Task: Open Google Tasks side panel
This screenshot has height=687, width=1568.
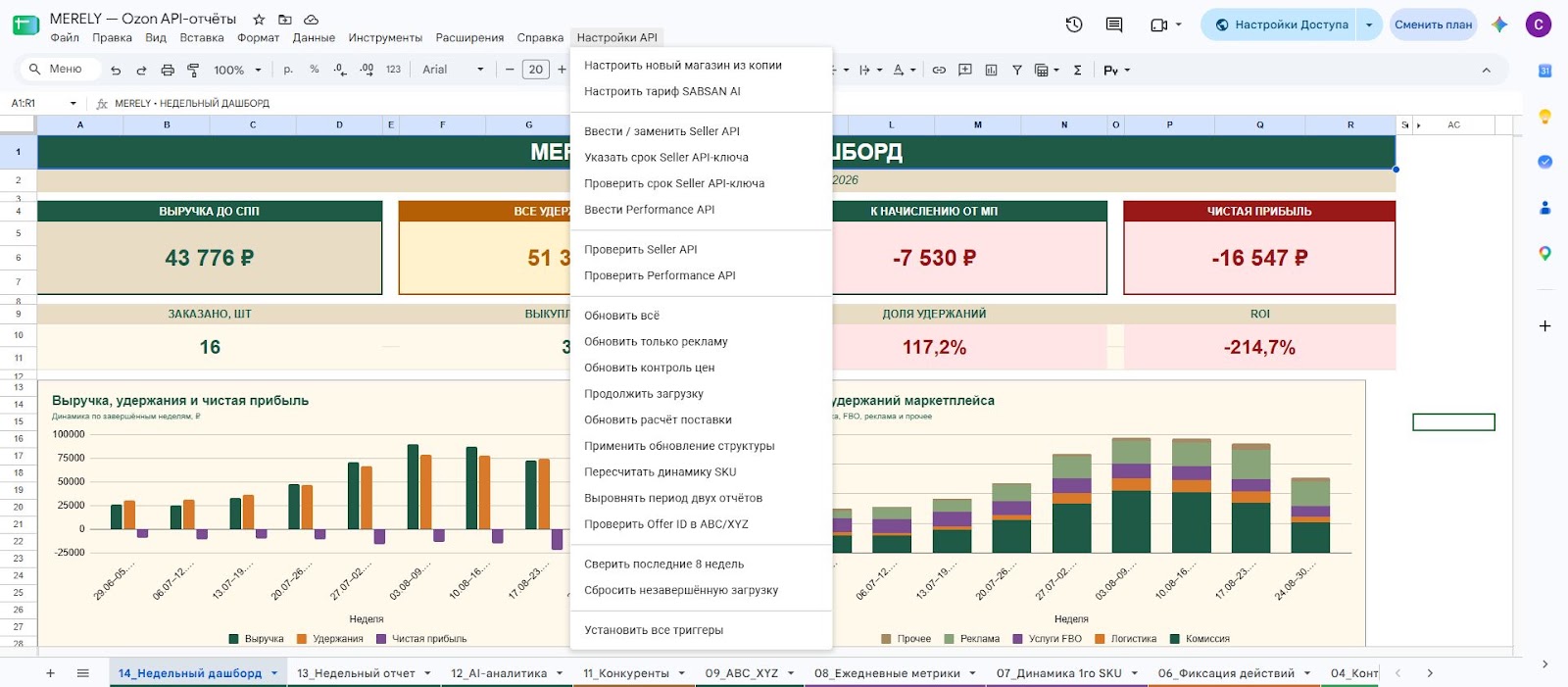Action: click(x=1544, y=162)
